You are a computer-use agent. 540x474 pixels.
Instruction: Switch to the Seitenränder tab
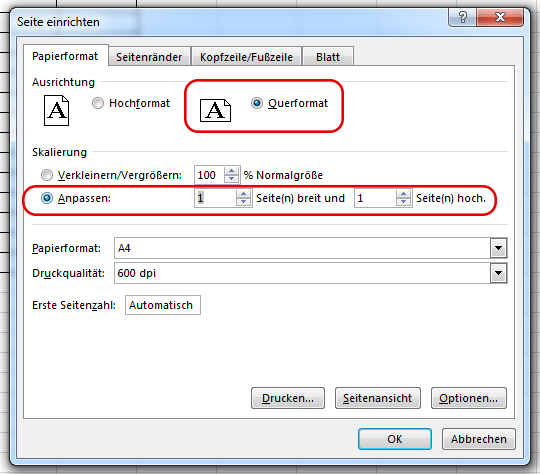(149, 56)
